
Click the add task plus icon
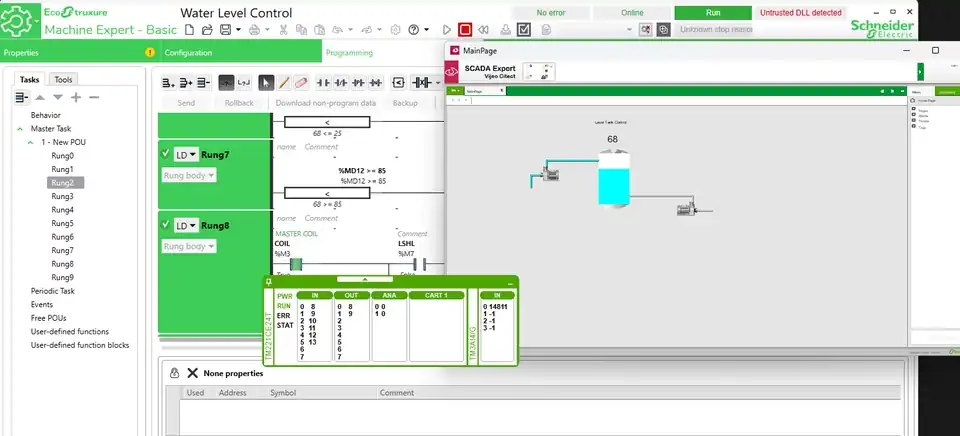click(76, 97)
